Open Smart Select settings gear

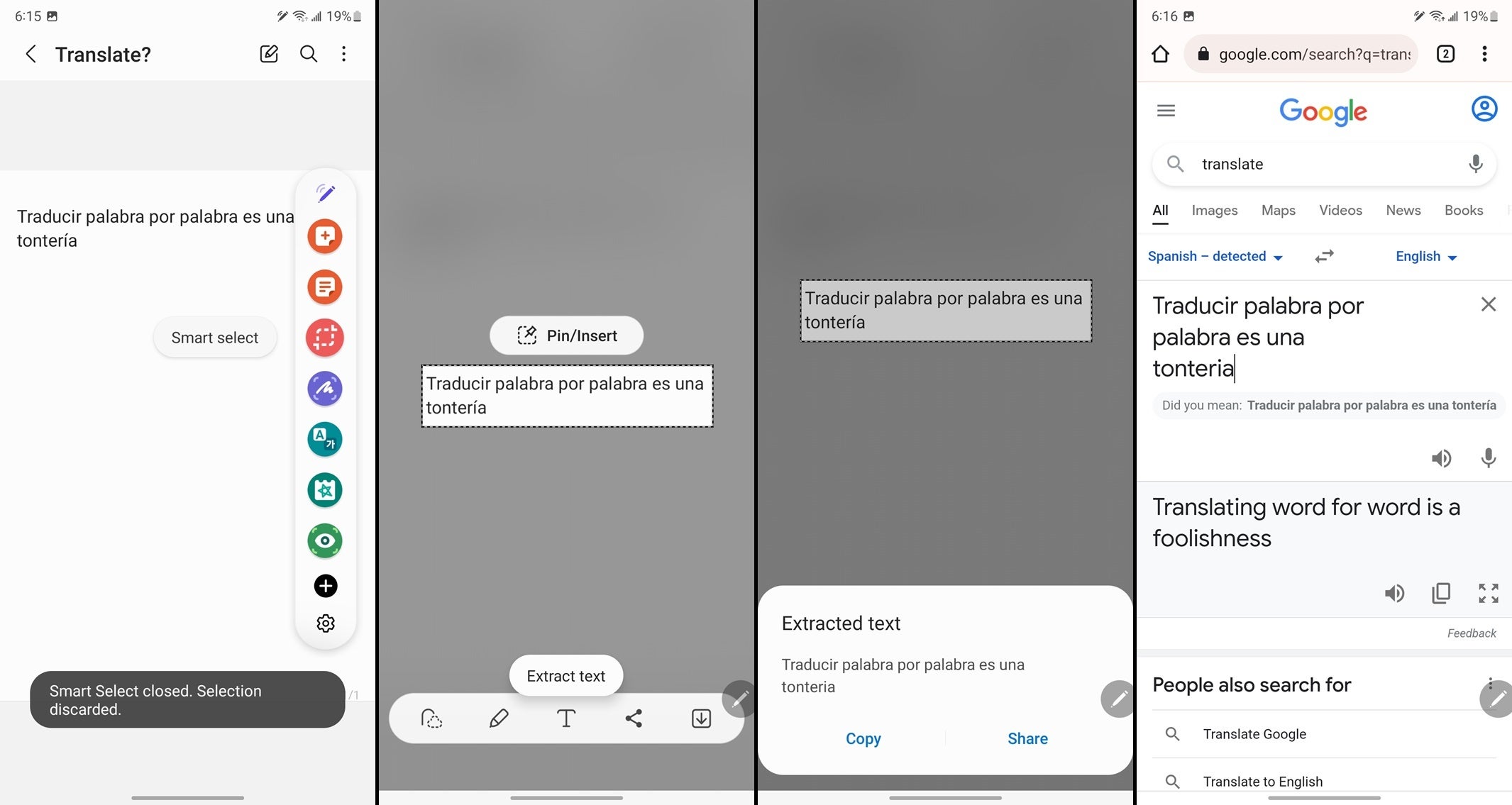326,621
